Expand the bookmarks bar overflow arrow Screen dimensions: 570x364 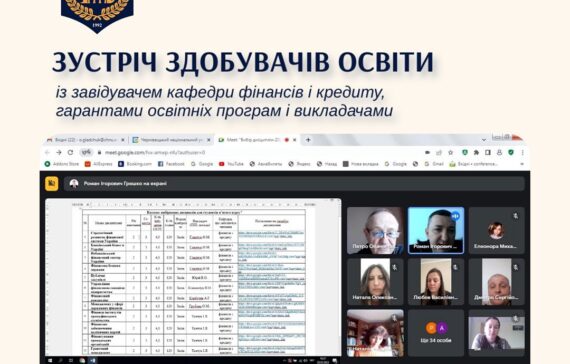point(522,164)
